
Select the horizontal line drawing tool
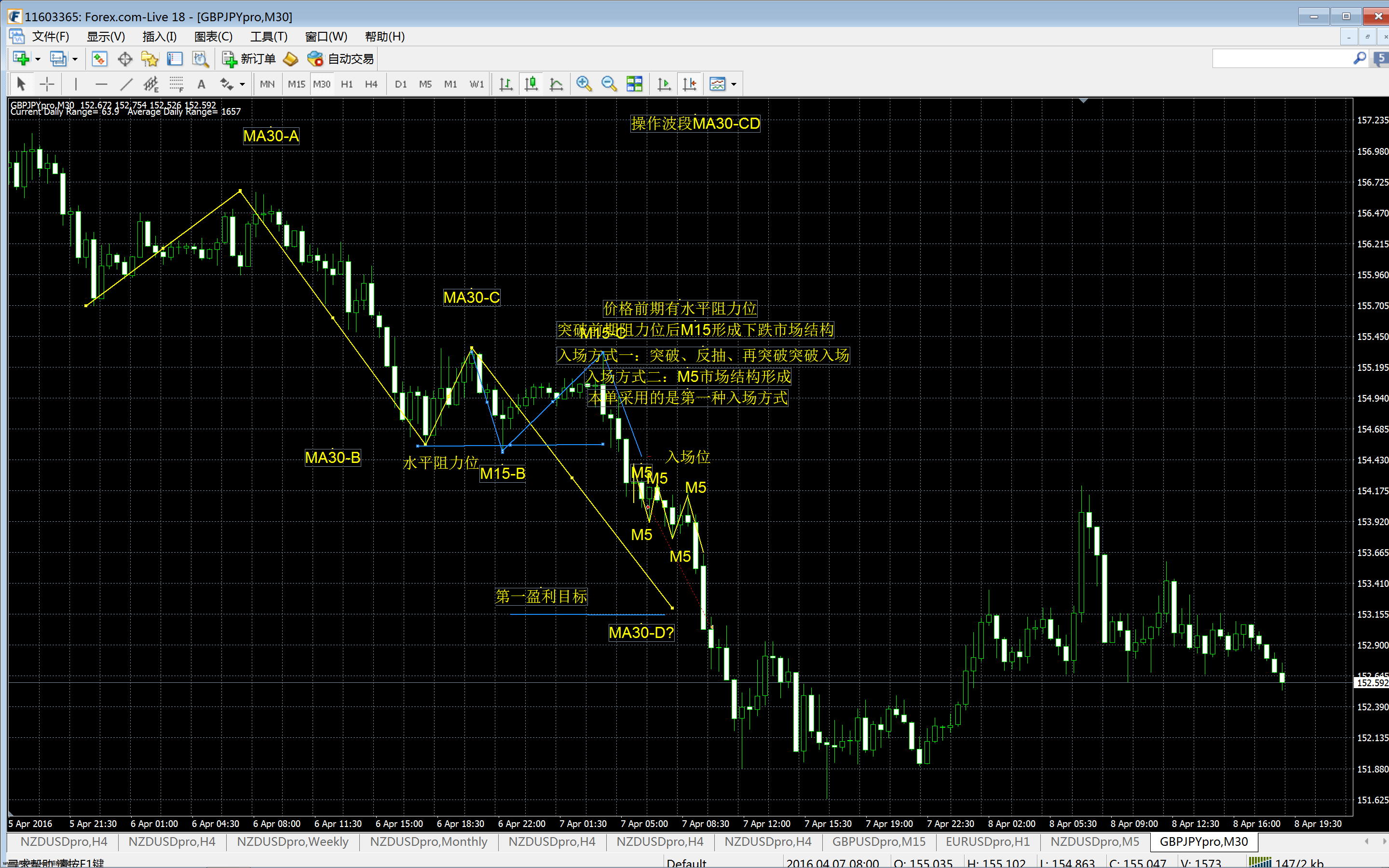pos(101,84)
